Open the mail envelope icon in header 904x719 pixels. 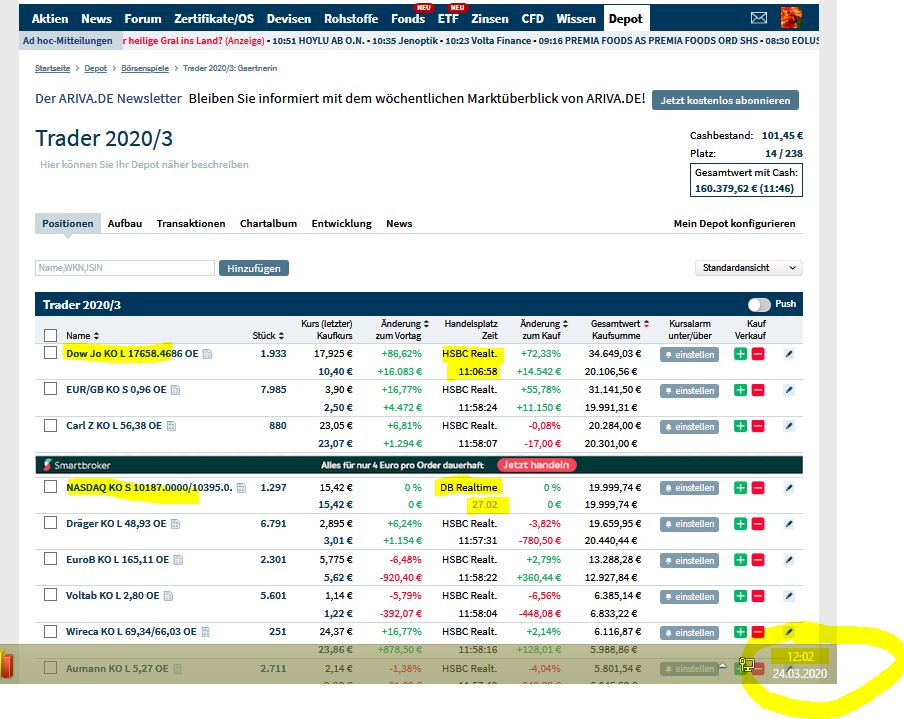pos(759,18)
